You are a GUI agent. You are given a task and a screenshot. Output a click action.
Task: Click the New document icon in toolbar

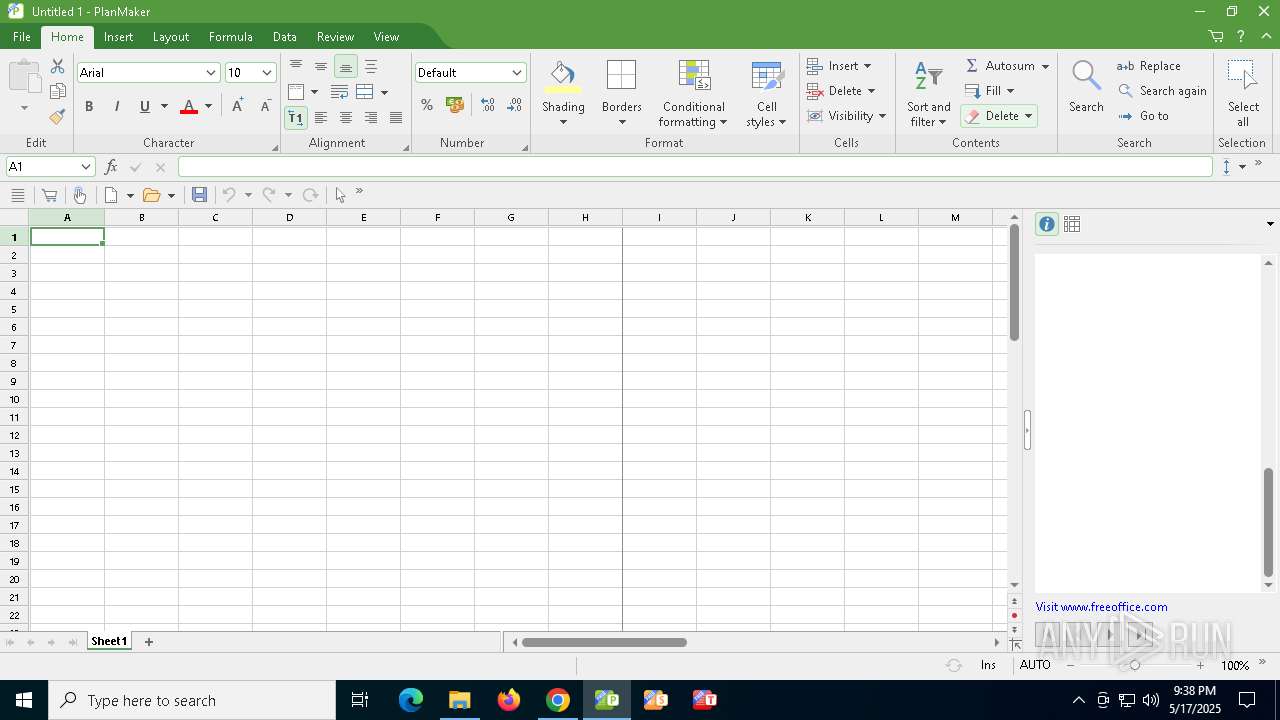tap(111, 195)
